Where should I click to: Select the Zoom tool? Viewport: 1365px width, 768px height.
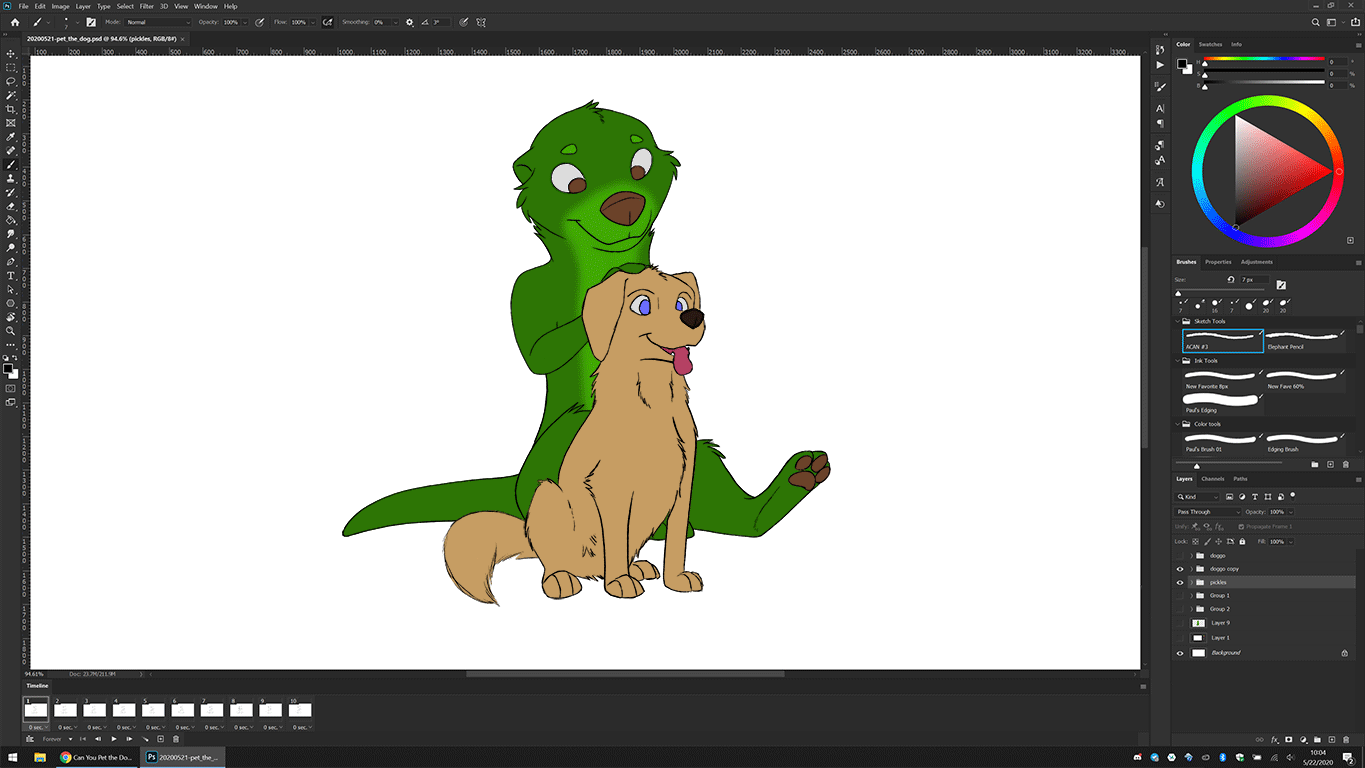tap(11, 330)
